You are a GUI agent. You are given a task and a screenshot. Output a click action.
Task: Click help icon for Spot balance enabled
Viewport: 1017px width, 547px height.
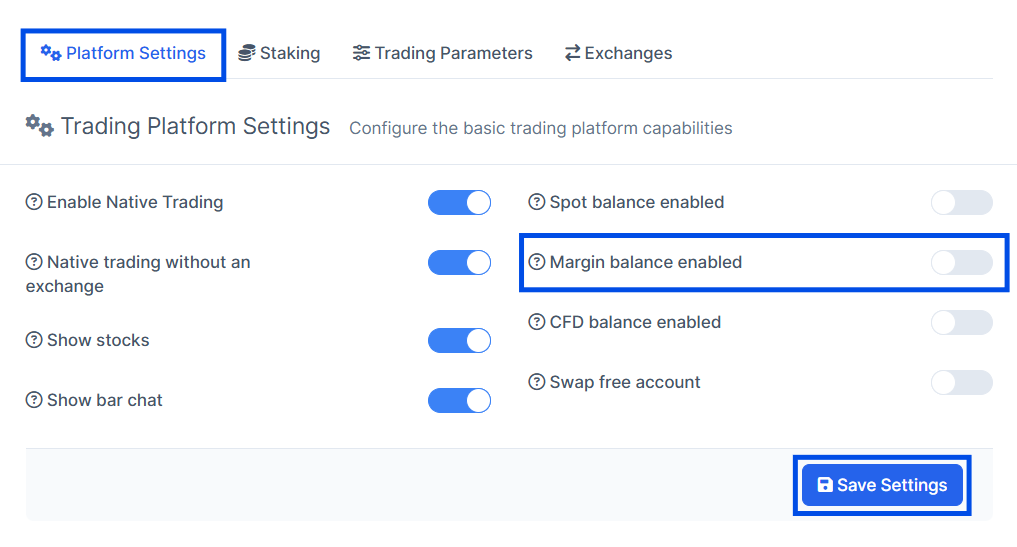537,202
